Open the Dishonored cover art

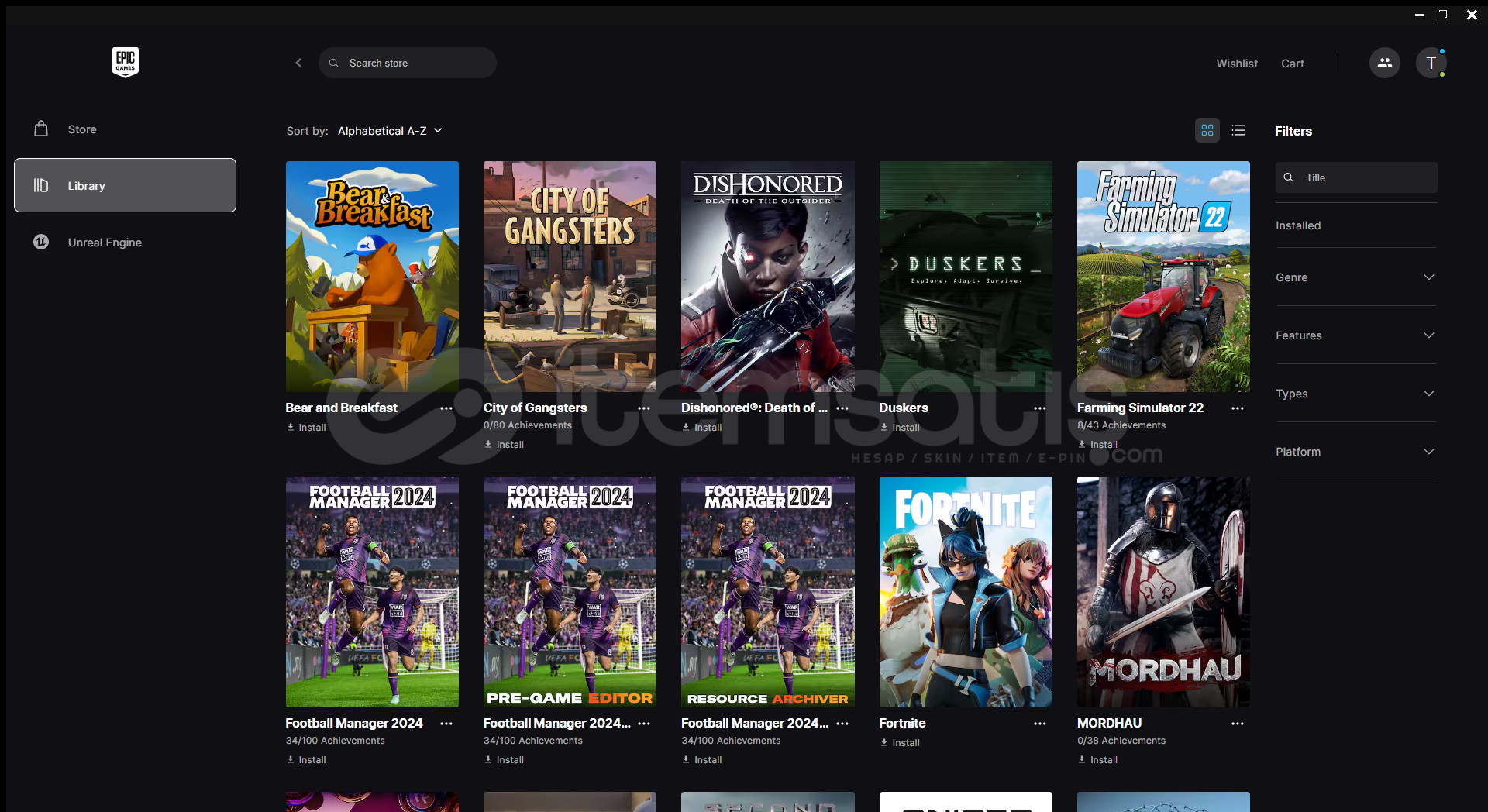click(x=768, y=277)
